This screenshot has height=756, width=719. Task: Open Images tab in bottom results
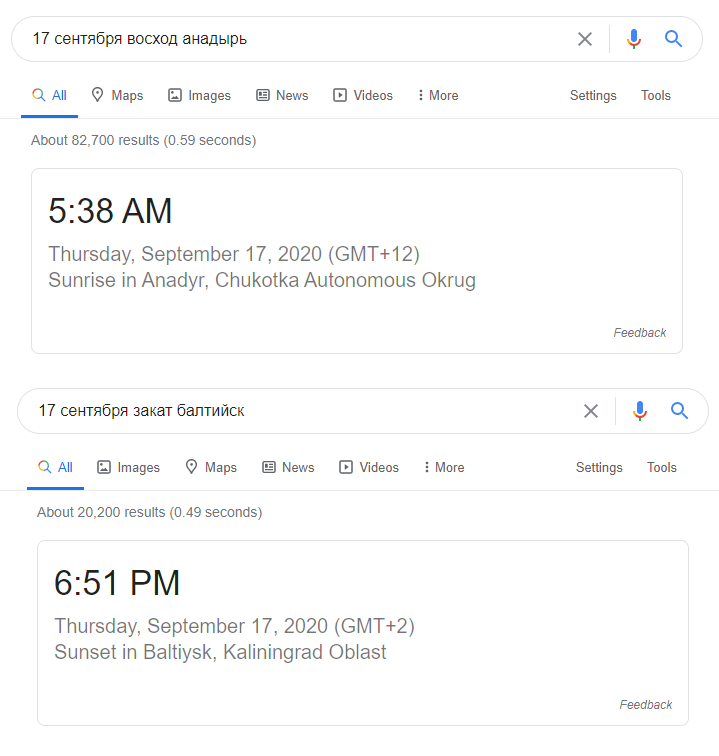point(128,468)
